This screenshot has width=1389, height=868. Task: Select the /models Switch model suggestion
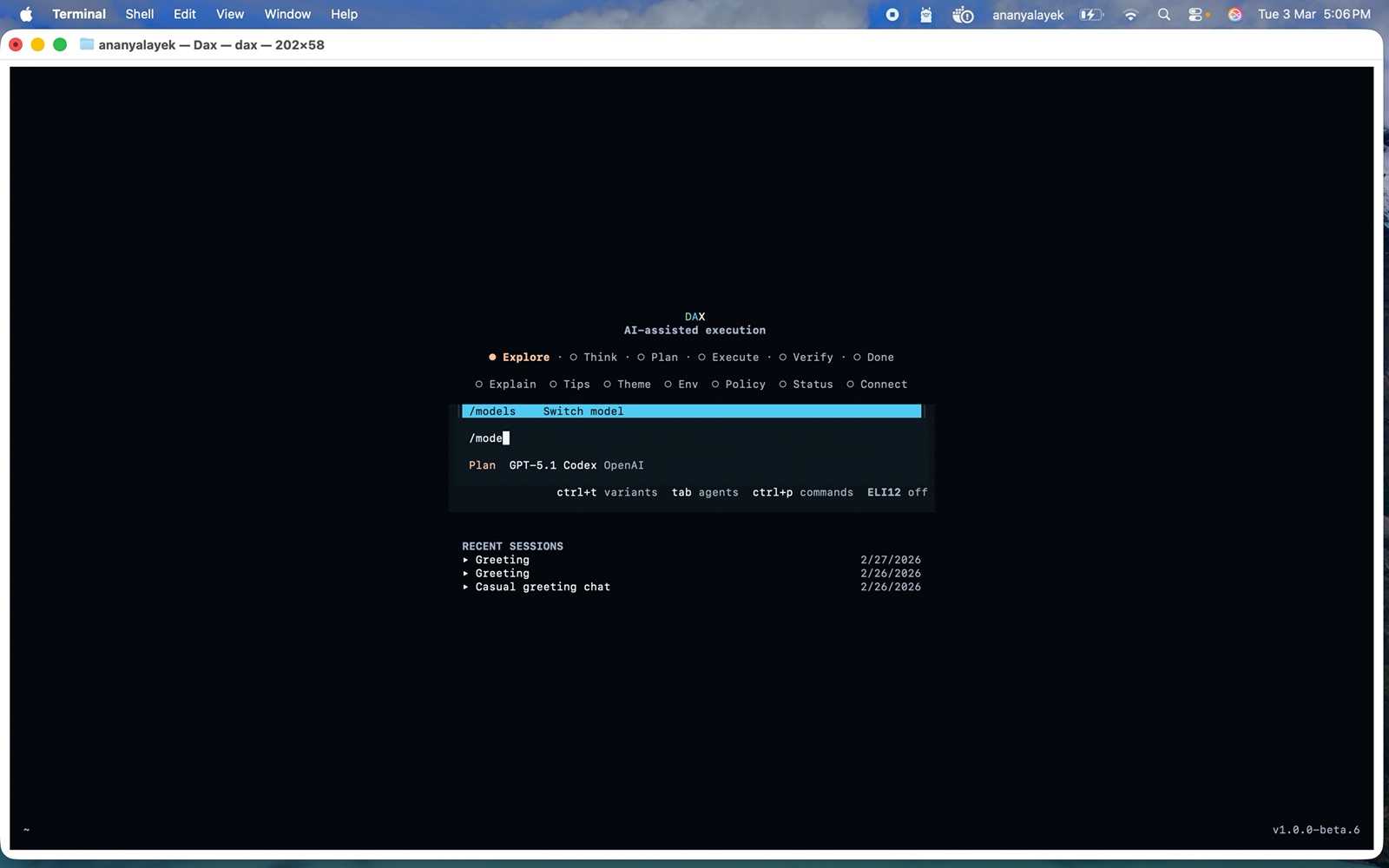tap(691, 411)
